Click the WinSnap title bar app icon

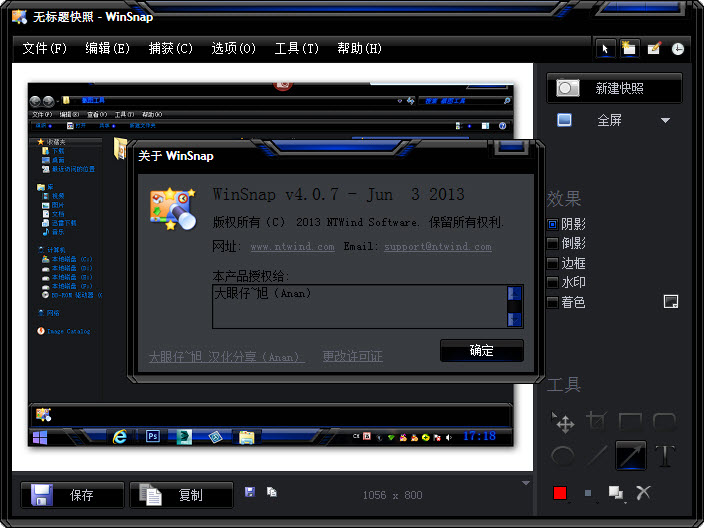20,17
